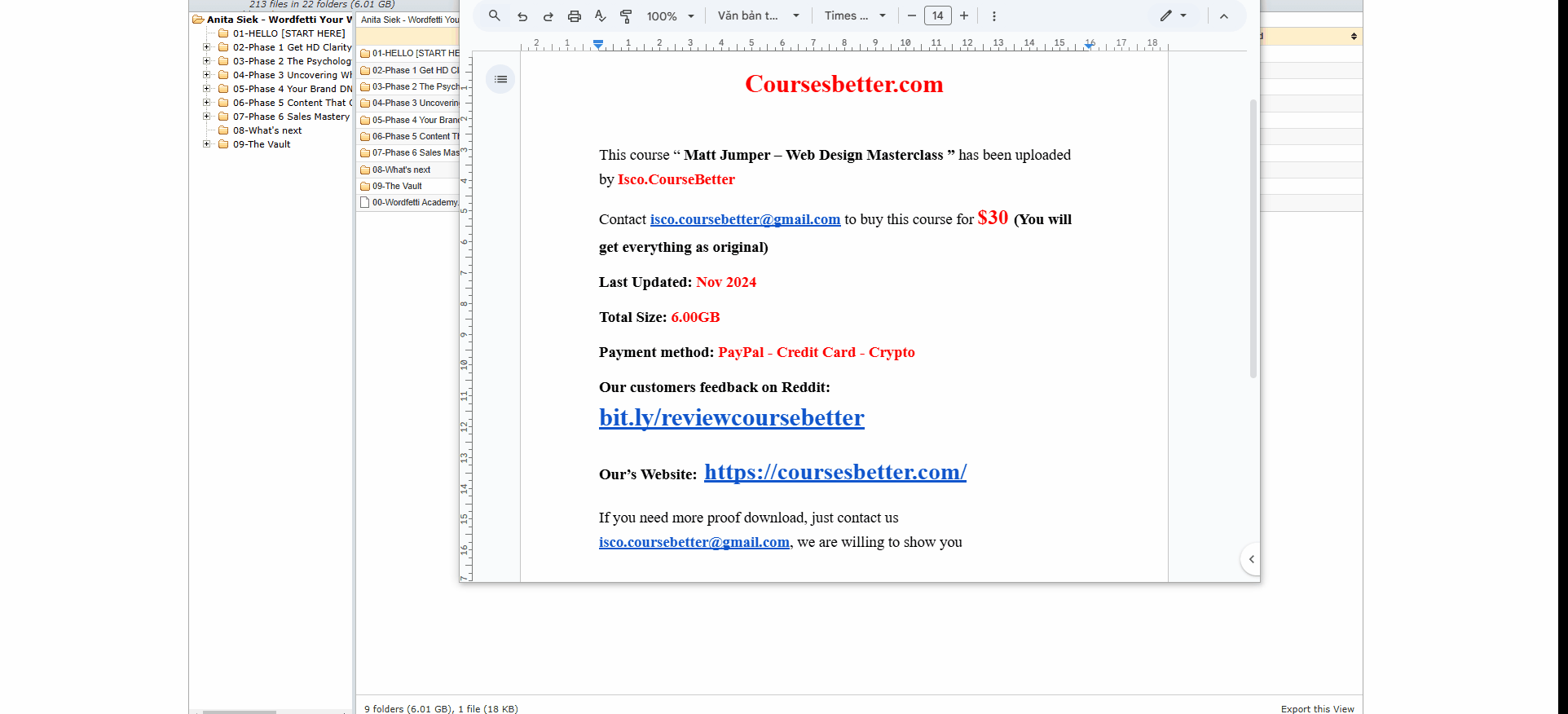Click the 09-The Vault folder icon in file list
Viewport: 1568px width, 714px height.
coord(365,187)
